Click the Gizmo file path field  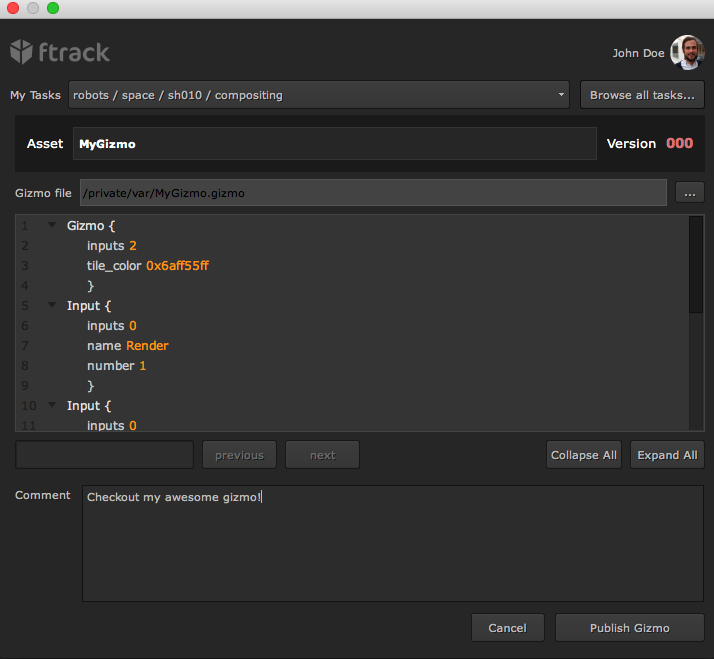coord(373,193)
